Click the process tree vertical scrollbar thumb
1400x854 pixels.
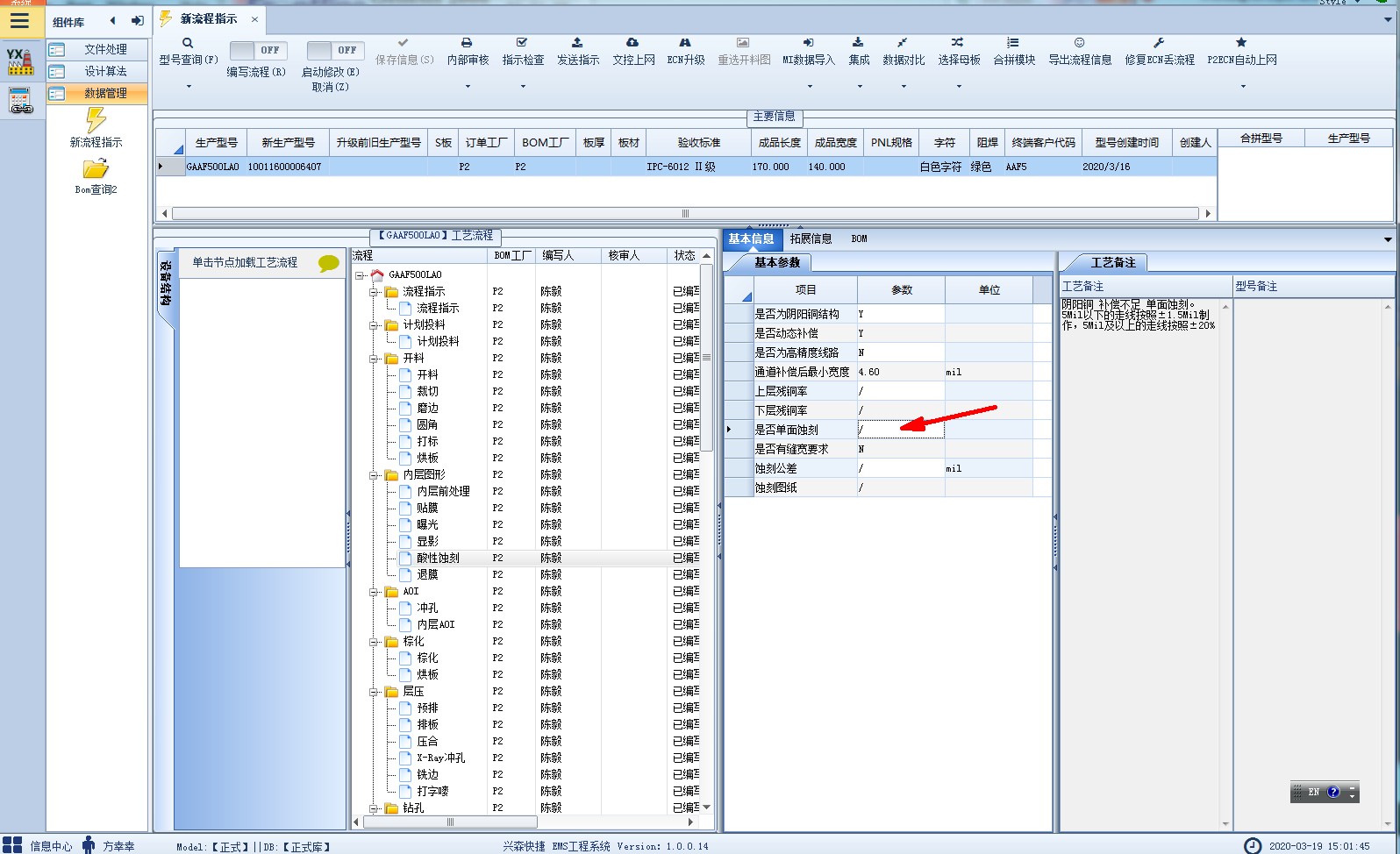pyautogui.click(x=706, y=358)
